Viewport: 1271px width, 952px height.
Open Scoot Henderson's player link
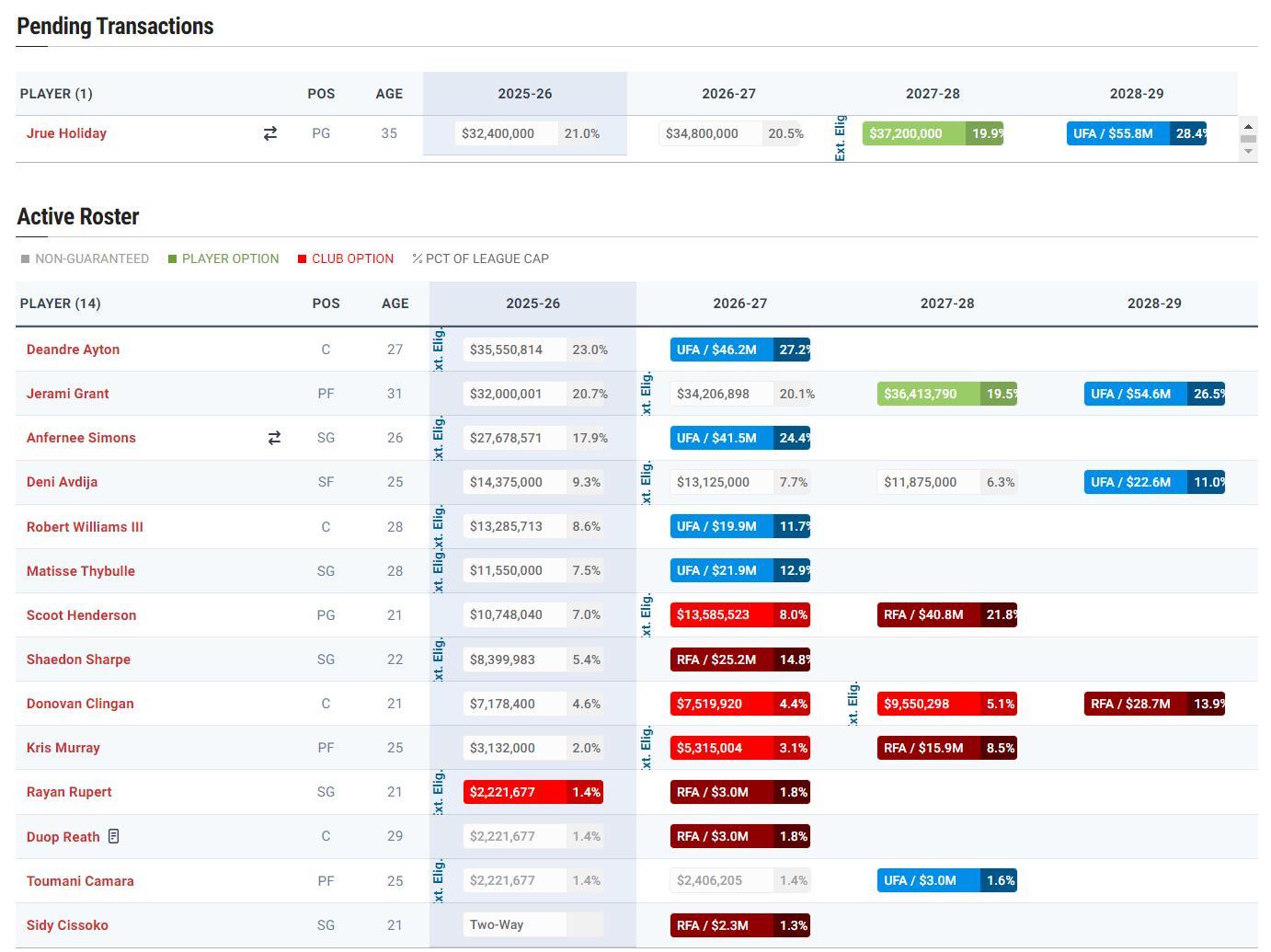pos(81,615)
